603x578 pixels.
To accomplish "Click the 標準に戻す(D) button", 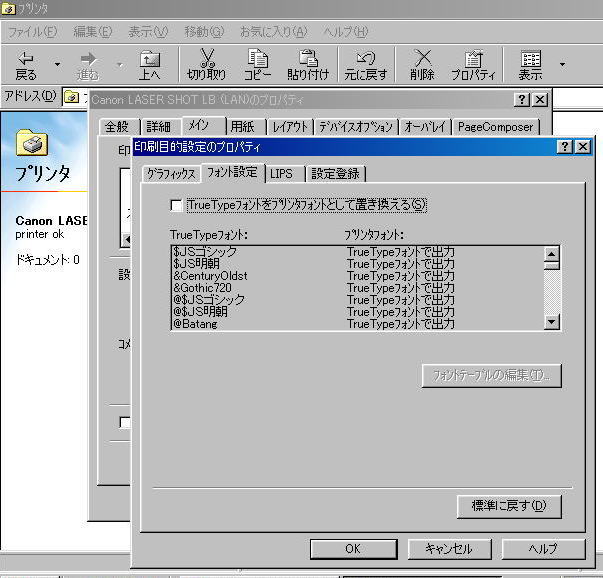I will coord(509,506).
